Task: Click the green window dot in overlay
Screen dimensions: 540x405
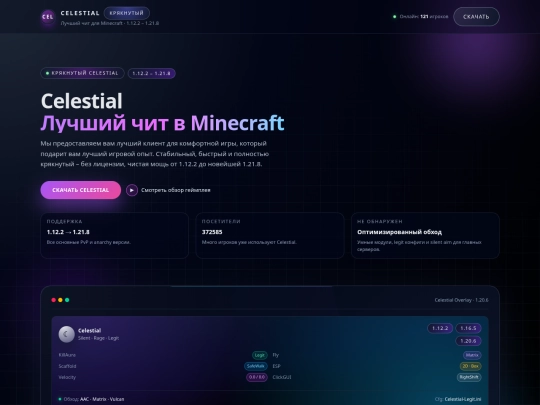Action: click(67, 300)
